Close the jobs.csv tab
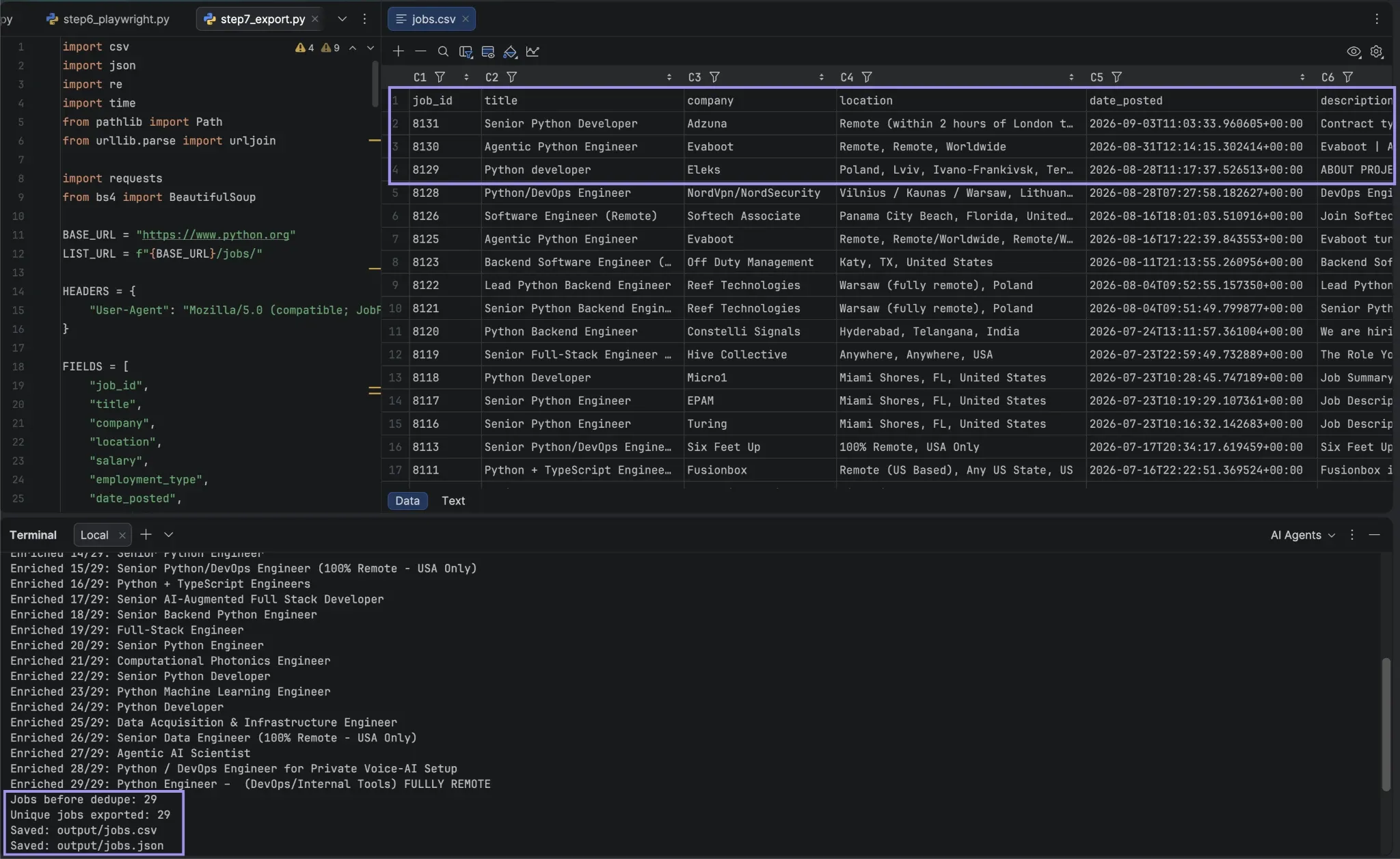Image resolution: width=1400 pixels, height=859 pixels. pyautogui.click(x=466, y=18)
